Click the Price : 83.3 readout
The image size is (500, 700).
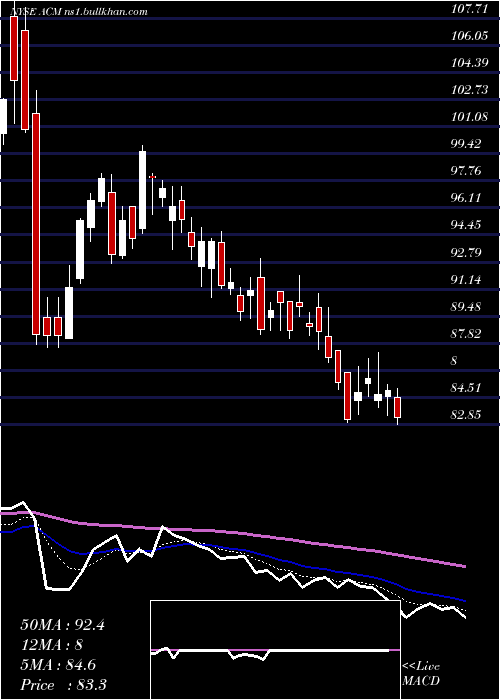pos(63,685)
